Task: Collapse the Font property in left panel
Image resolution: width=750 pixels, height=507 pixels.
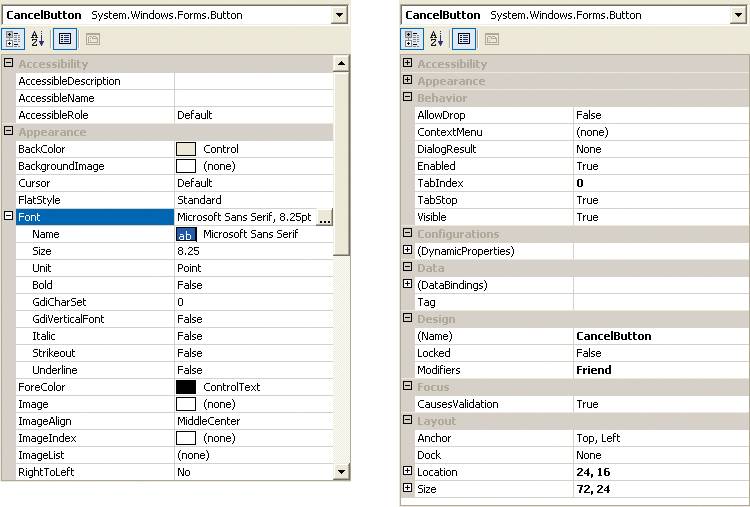Action: [9, 217]
